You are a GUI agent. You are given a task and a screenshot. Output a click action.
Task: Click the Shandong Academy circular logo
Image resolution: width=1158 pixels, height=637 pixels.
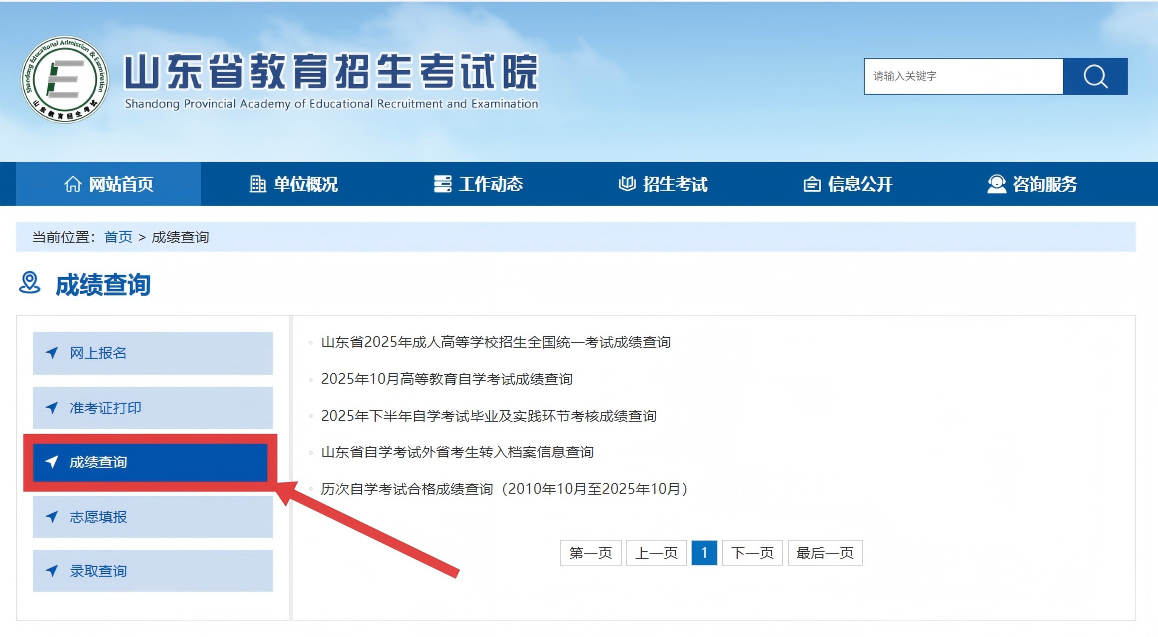tap(65, 78)
